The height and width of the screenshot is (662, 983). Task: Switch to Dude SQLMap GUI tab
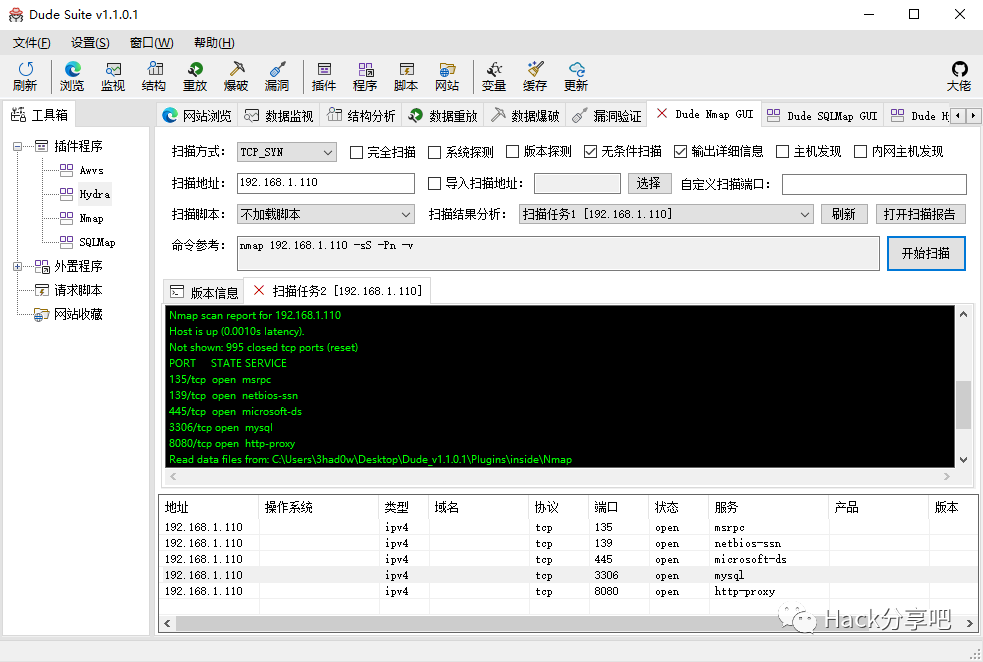click(x=823, y=115)
